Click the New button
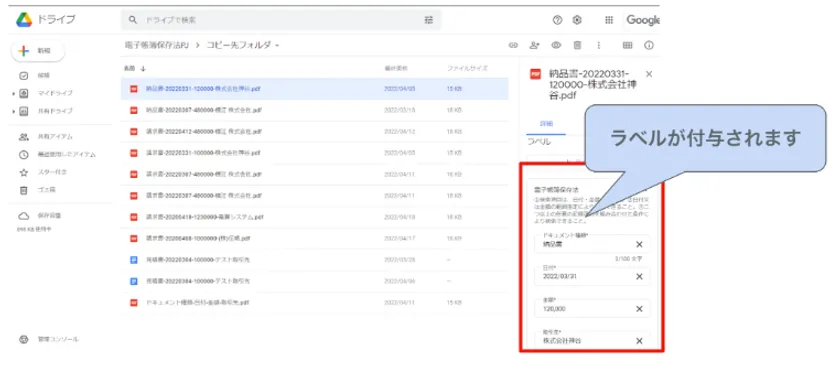 (38, 51)
